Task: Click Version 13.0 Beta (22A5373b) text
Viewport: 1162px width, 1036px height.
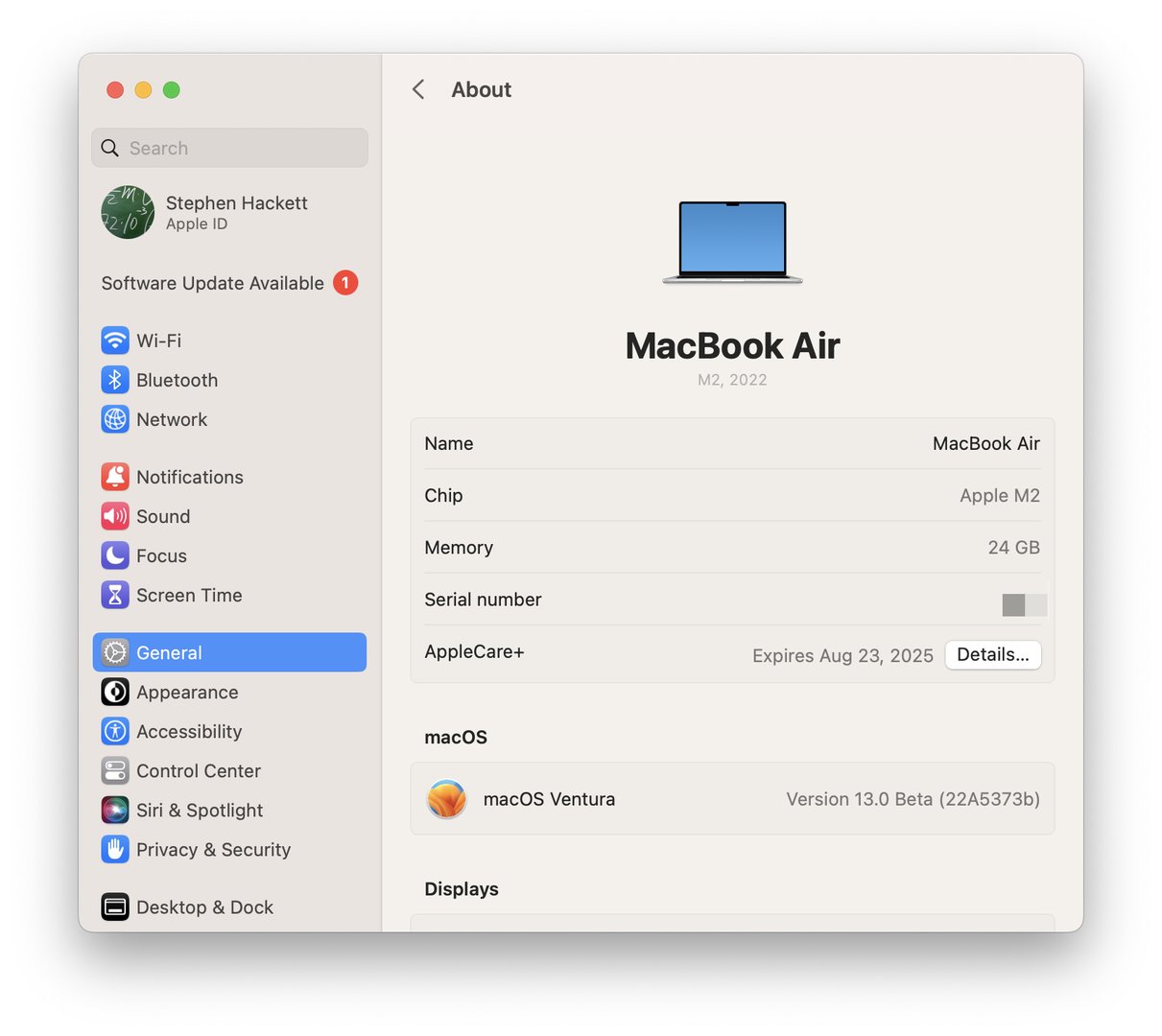Action: point(913,799)
